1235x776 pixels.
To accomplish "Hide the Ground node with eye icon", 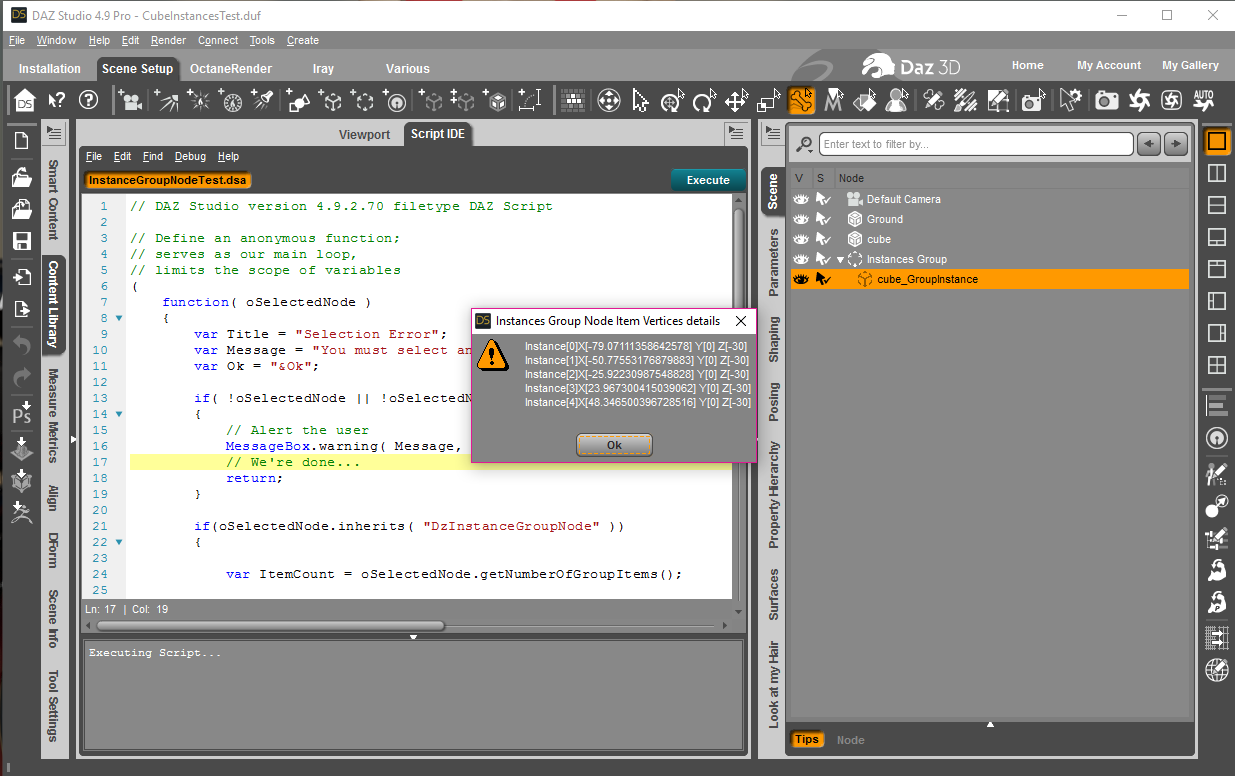I will click(x=800, y=219).
